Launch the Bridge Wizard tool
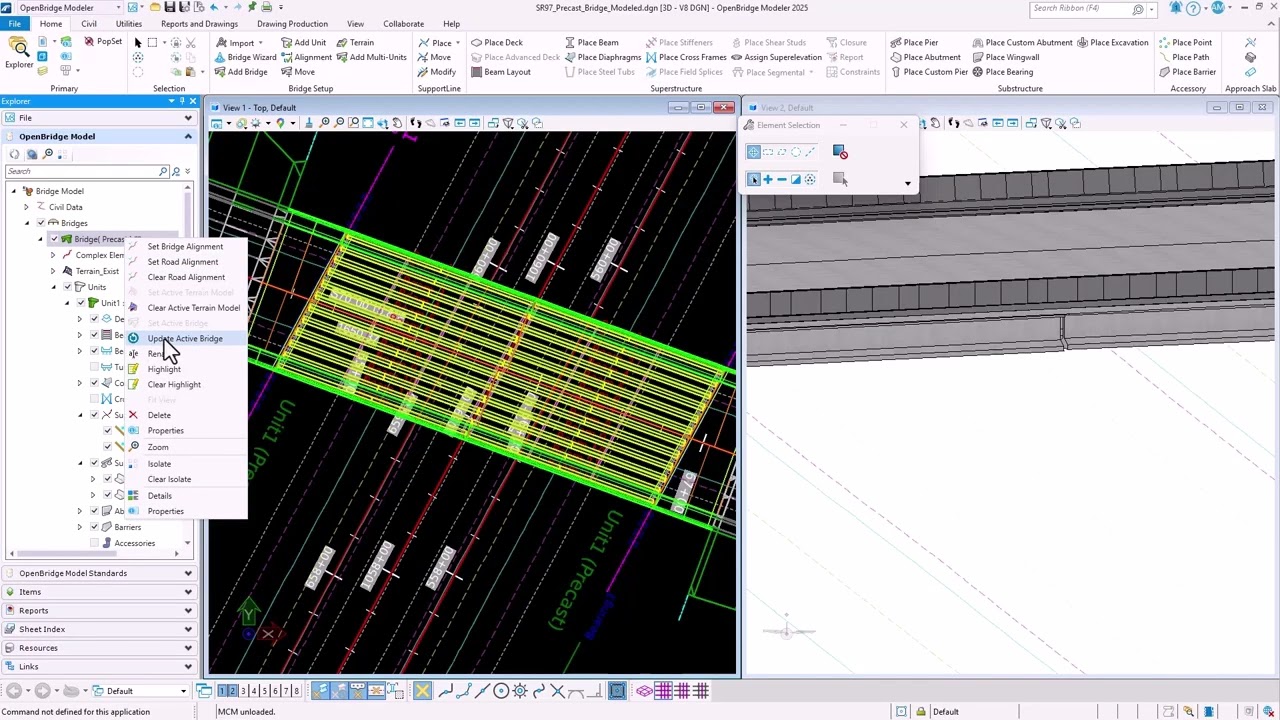This screenshot has width=1280, height=720. 245,57
